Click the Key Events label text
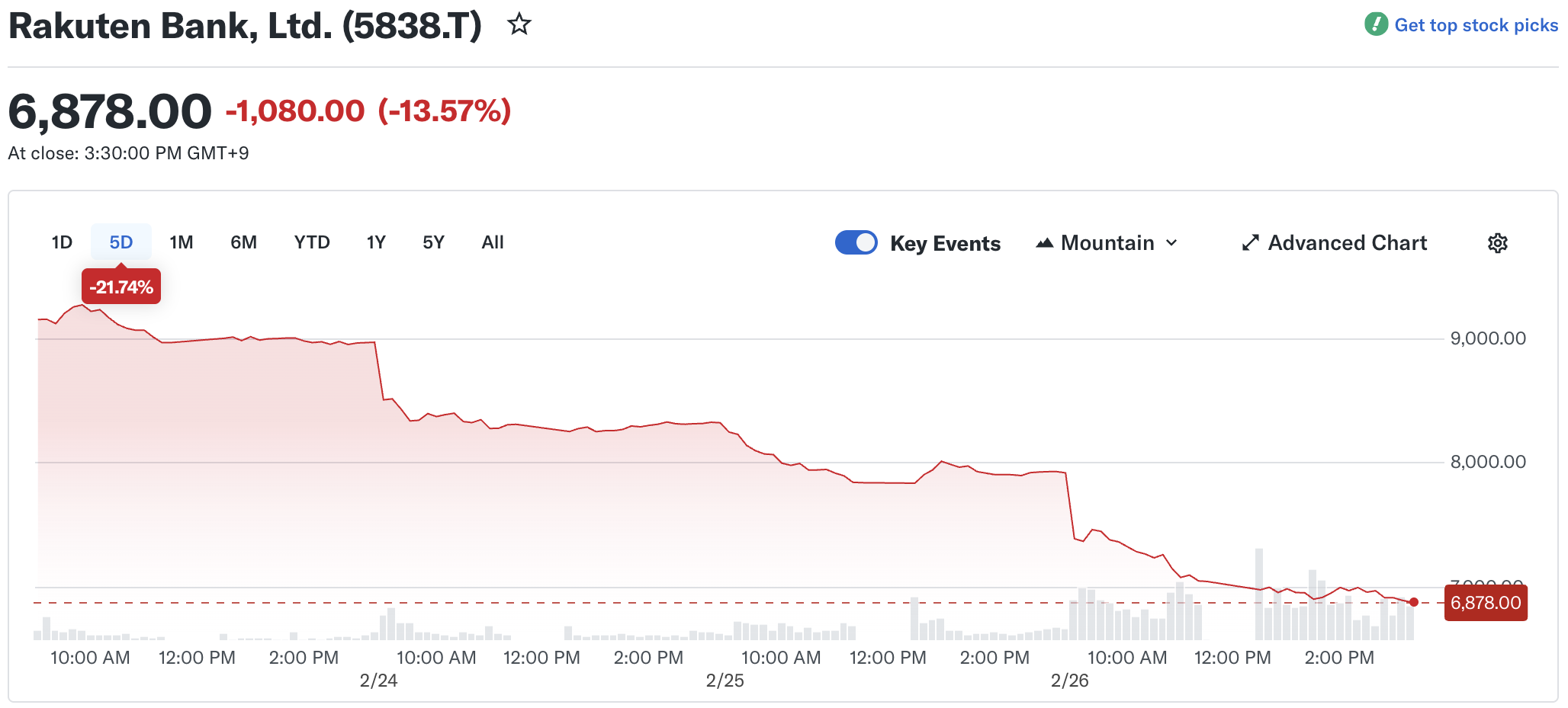Viewport: 1568px width, 708px height. click(x=945, y=243)
